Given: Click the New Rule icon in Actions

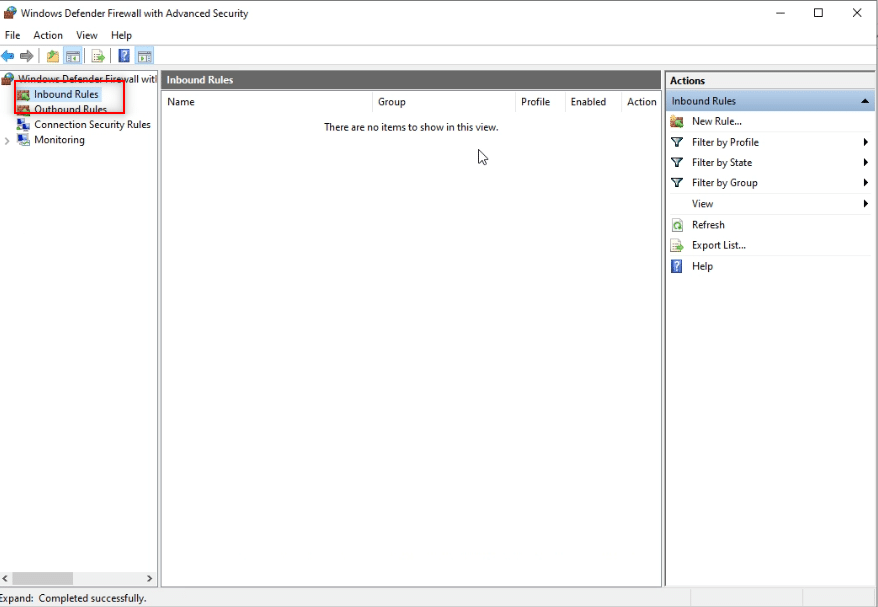Looking at the screenshot, I should 677,122.
